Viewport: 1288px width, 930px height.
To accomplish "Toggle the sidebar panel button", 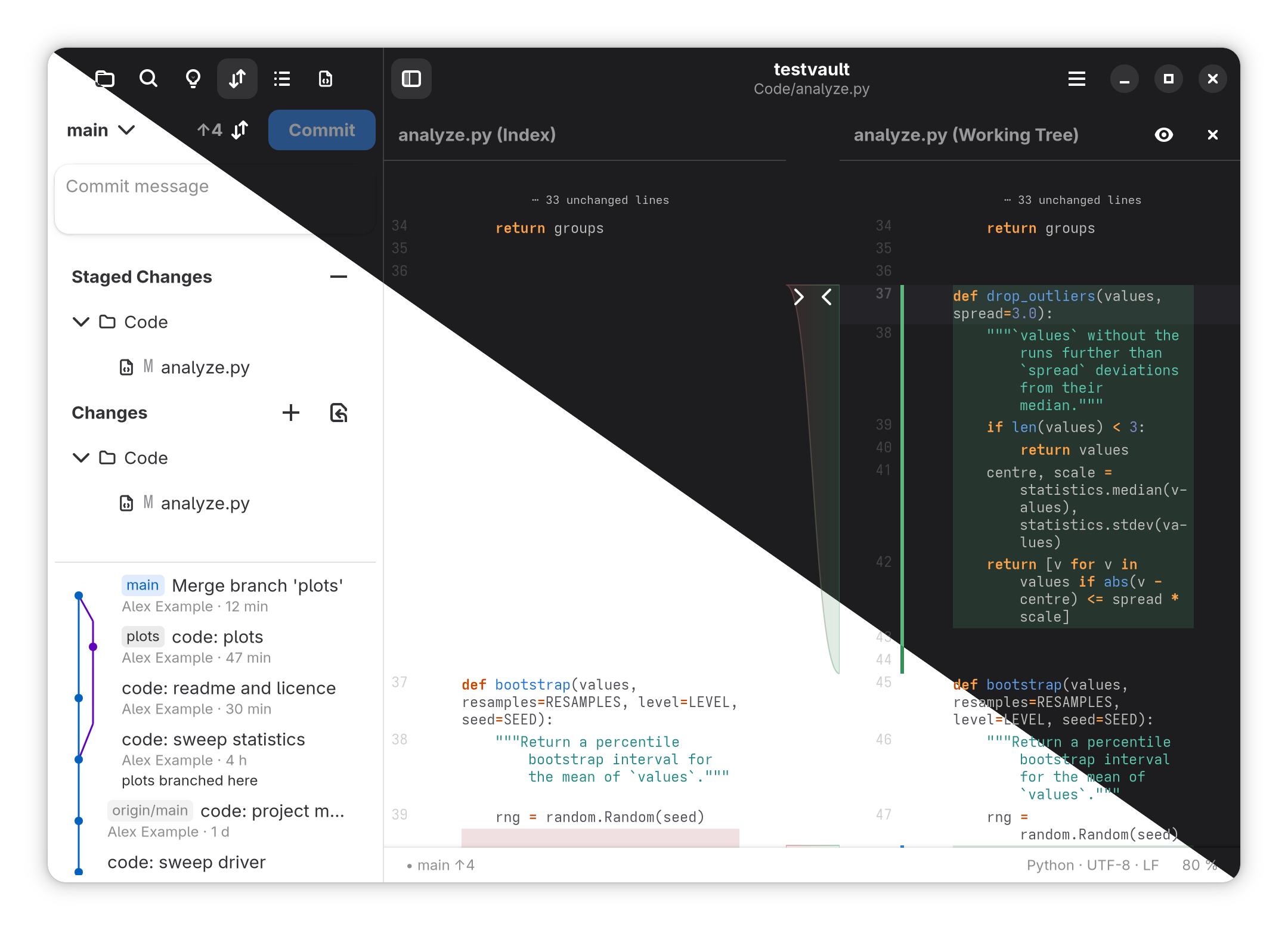I will 411,79.
